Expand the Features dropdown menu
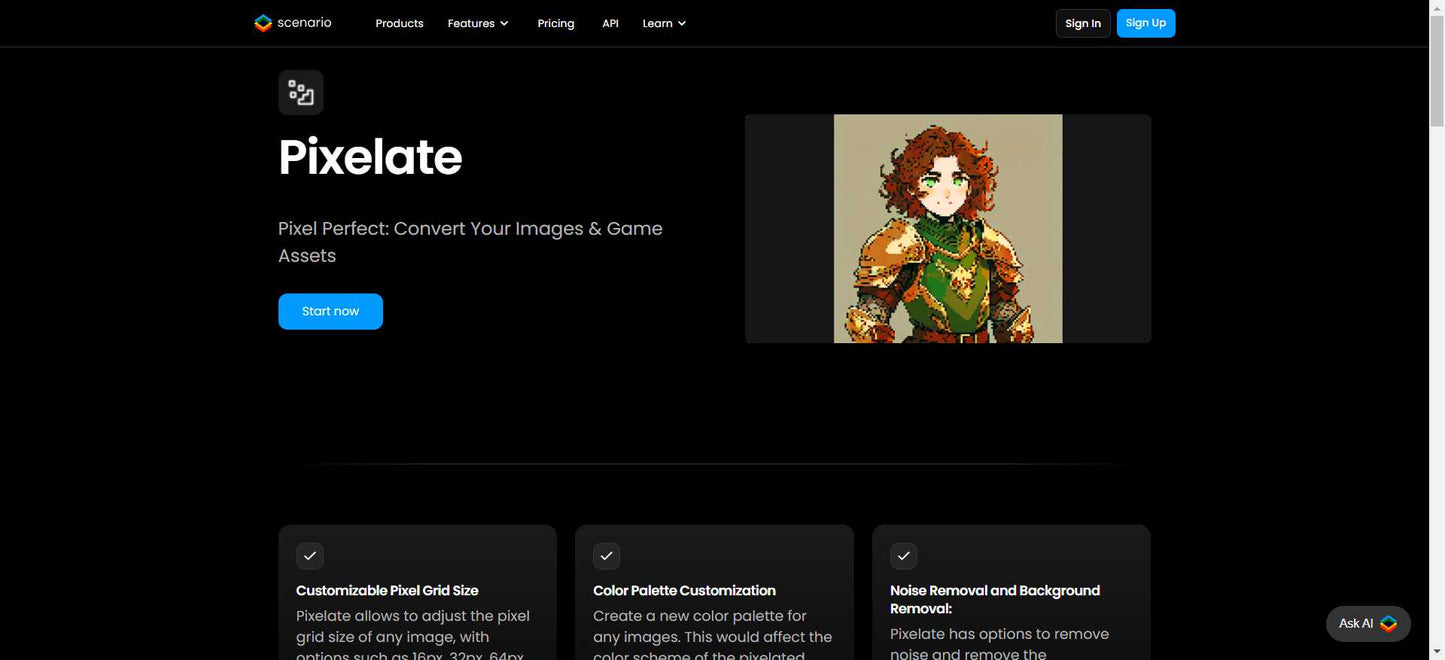 coord(478,23)
